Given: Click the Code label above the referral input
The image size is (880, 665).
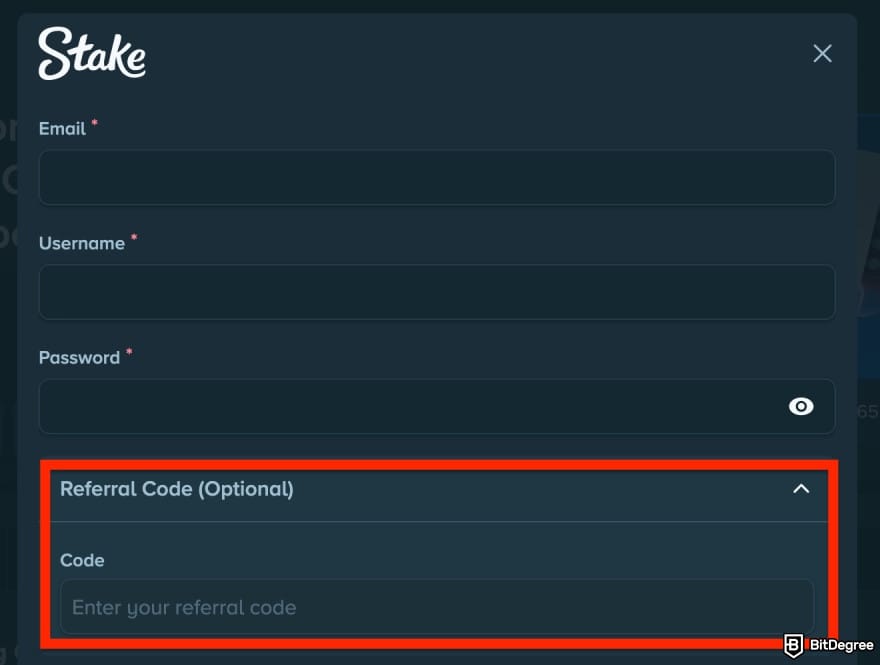Looking at the screenshot, I should 82,561.
